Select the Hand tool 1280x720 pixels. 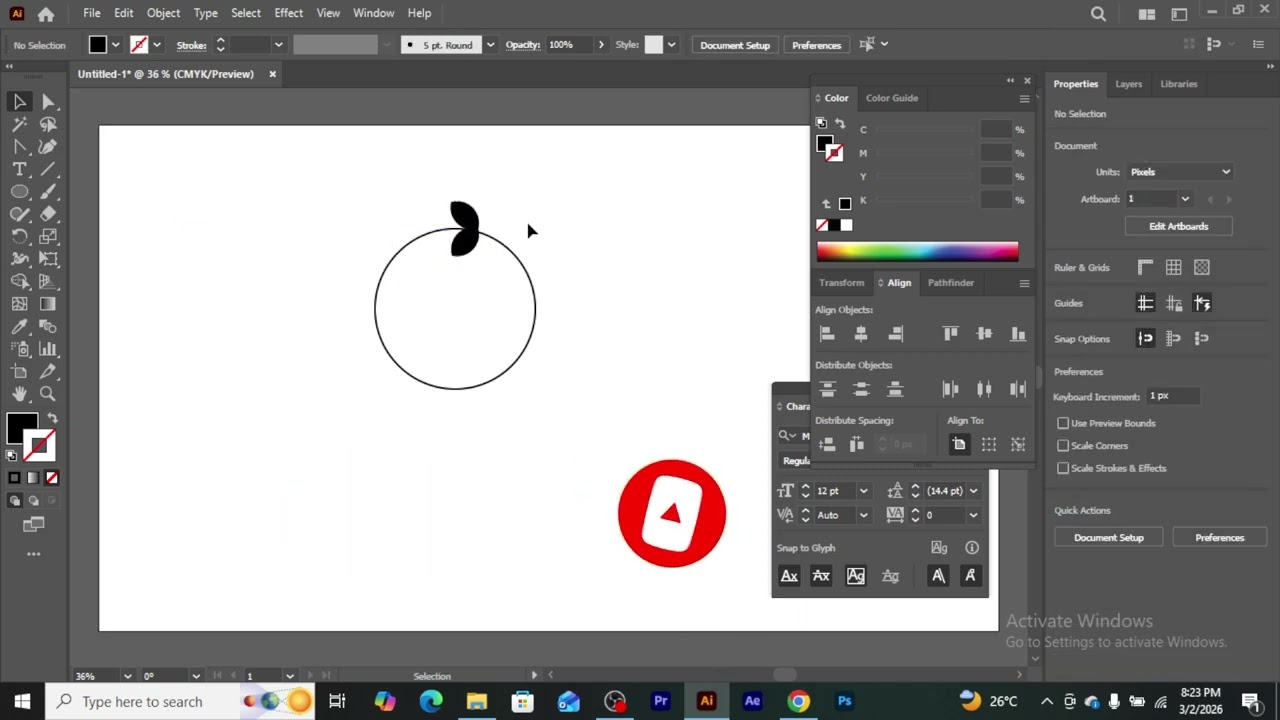19,394
